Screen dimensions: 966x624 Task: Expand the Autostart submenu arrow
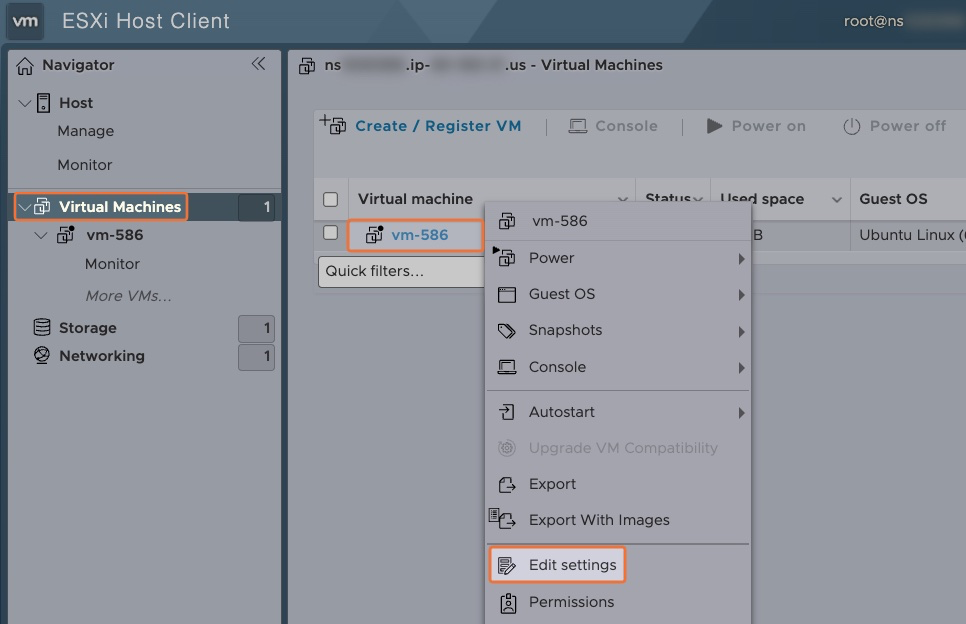[x=742, y=413]
